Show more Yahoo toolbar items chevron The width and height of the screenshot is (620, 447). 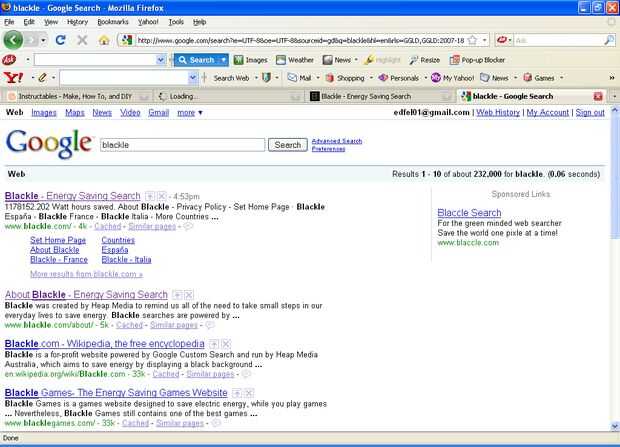tap(612, 78)
